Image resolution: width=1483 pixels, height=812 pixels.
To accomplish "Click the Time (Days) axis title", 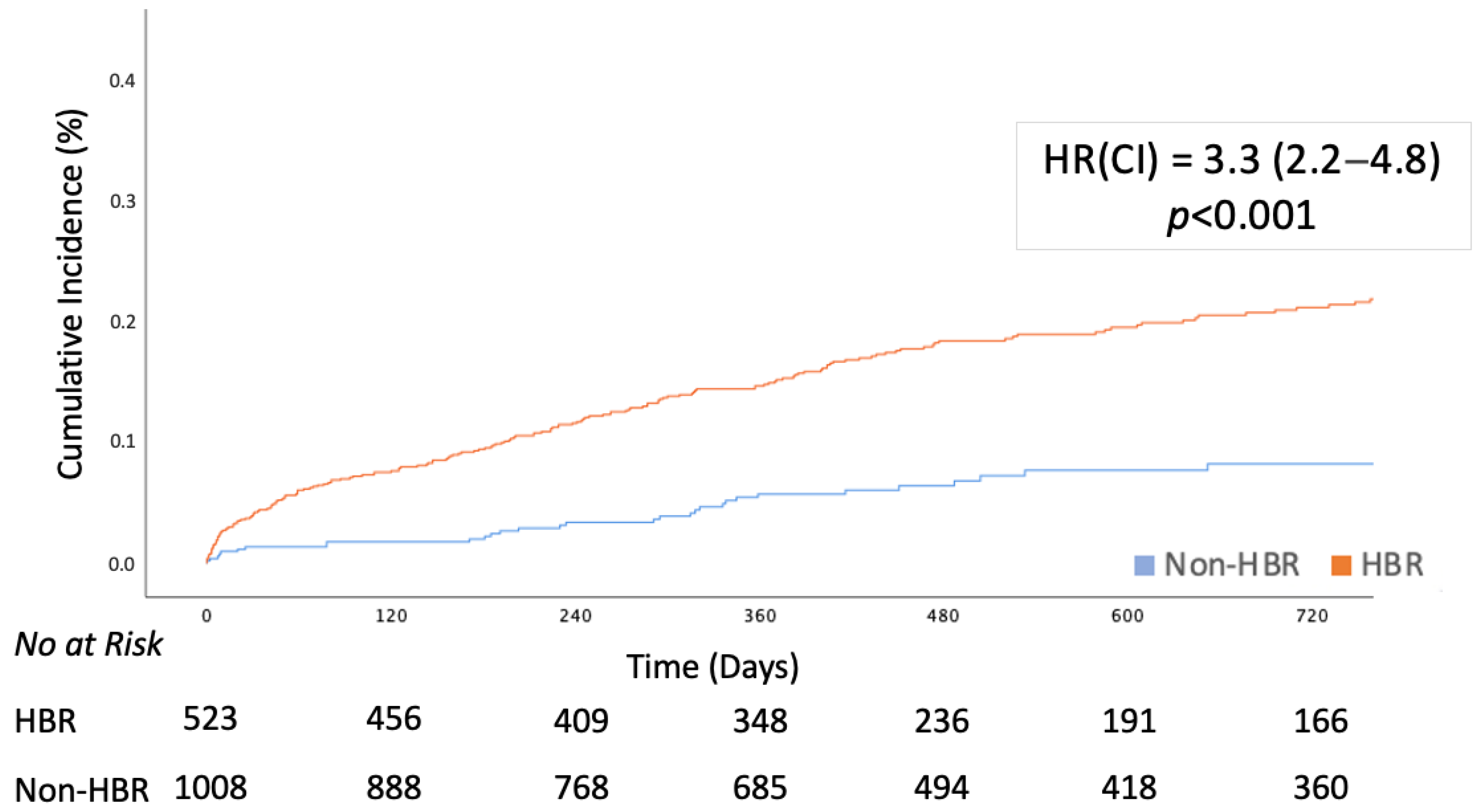I will (712, 667).
